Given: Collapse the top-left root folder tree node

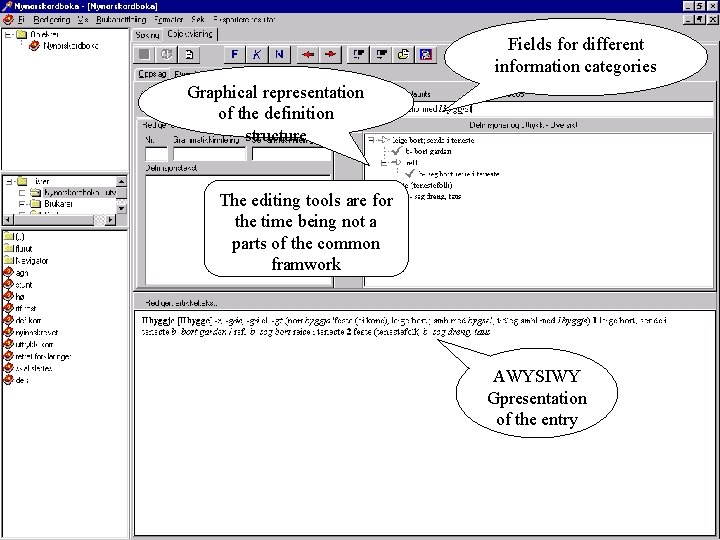Looking at the screenshot, I should pos(8,34).
